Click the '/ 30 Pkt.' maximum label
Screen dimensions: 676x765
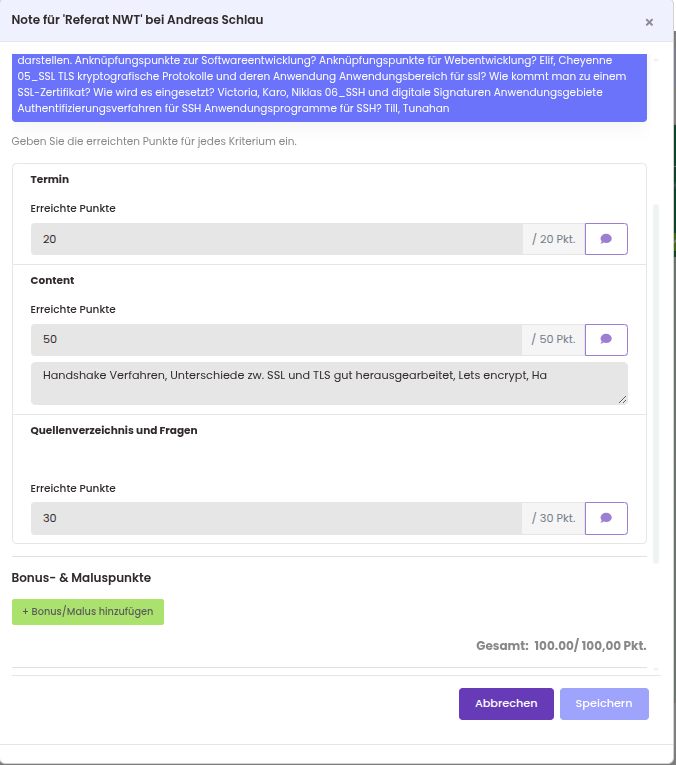point(553,518)
